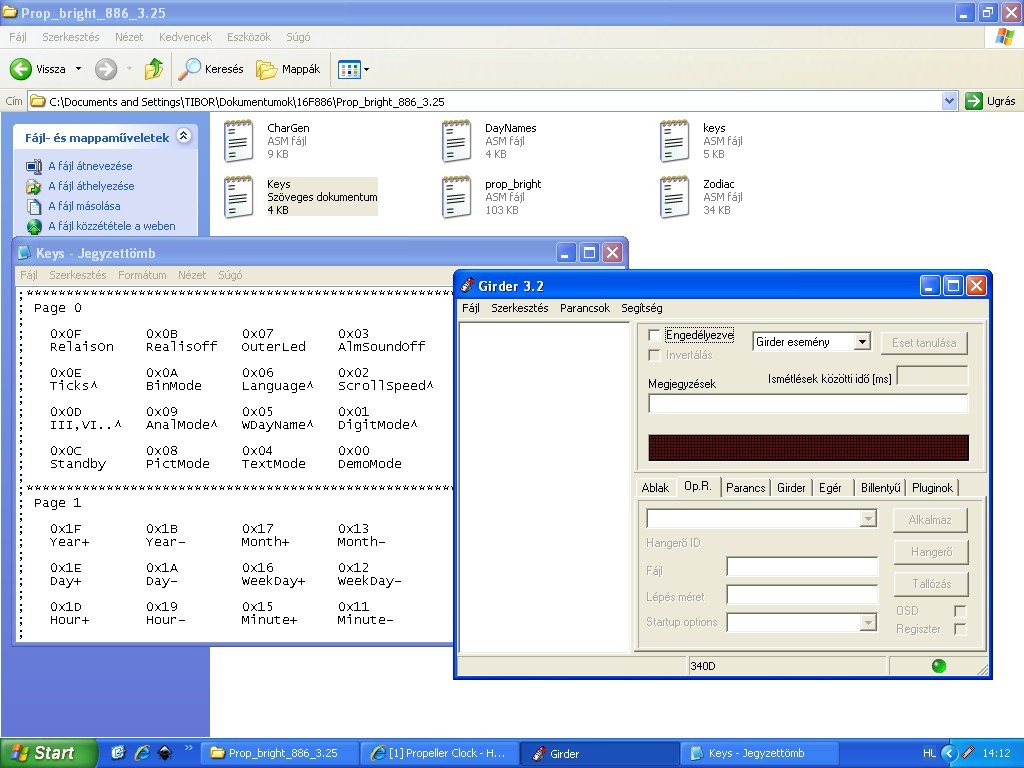
Task: Click the green Ugrás go arrow
Action: pyautogui.click(x=973, y=101)
